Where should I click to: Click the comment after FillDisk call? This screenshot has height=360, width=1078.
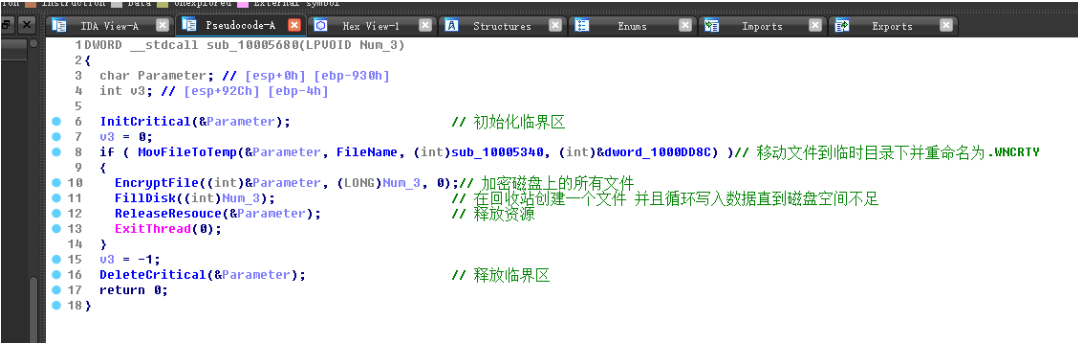point(666,198)
